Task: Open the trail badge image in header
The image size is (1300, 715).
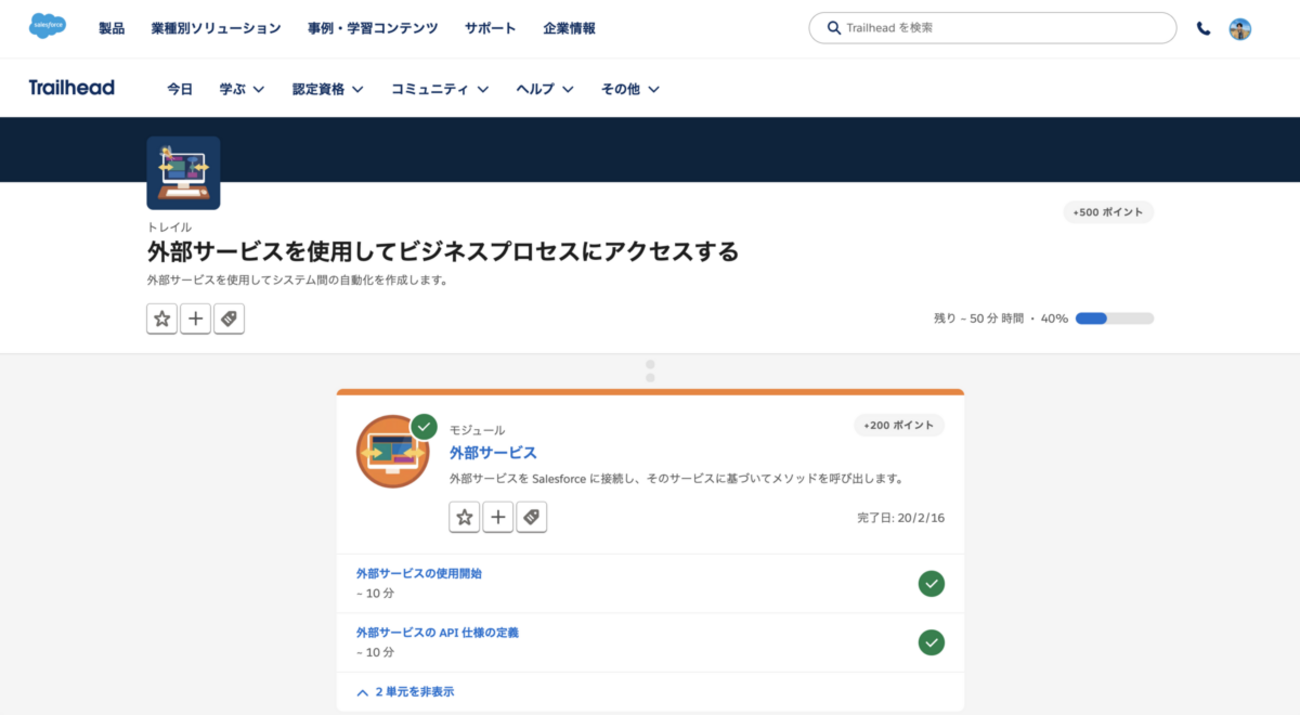Action: click(x=183, y=173)
